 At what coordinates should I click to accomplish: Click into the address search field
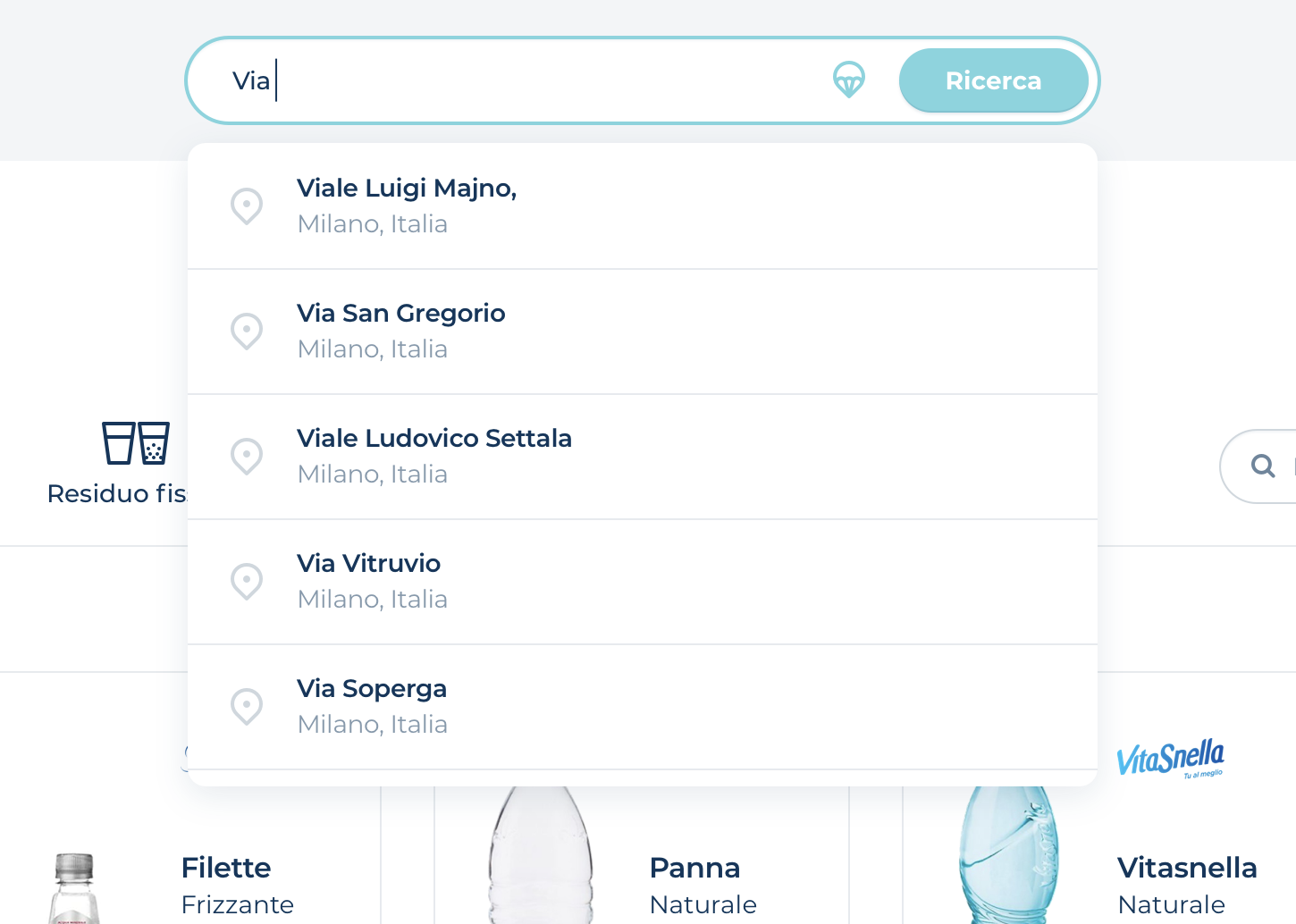536,80
